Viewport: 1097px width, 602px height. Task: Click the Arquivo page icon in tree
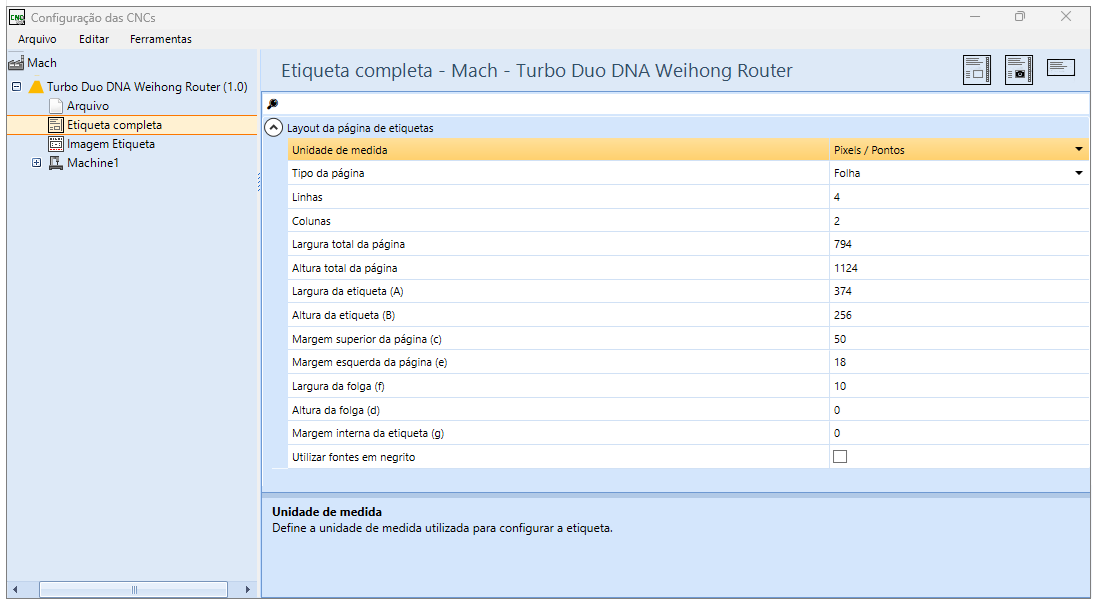(56, 106)
